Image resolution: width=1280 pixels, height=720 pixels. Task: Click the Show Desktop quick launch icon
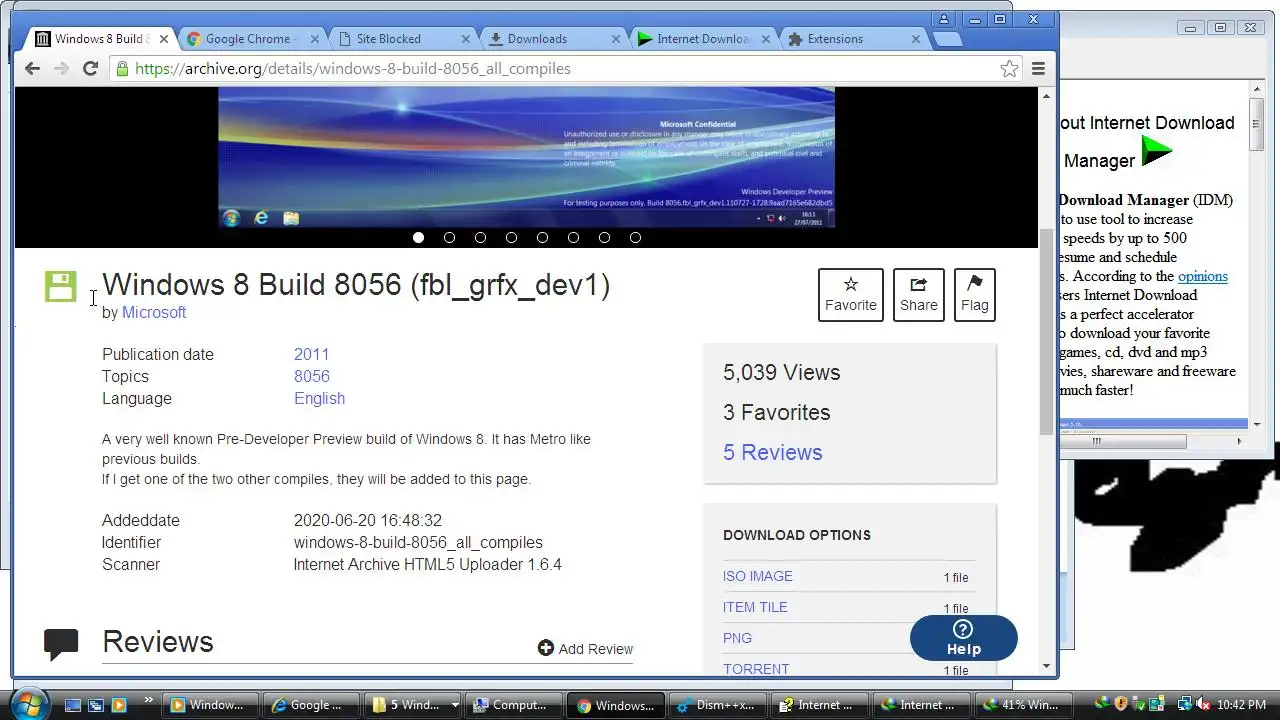click(x=73, y=705)
